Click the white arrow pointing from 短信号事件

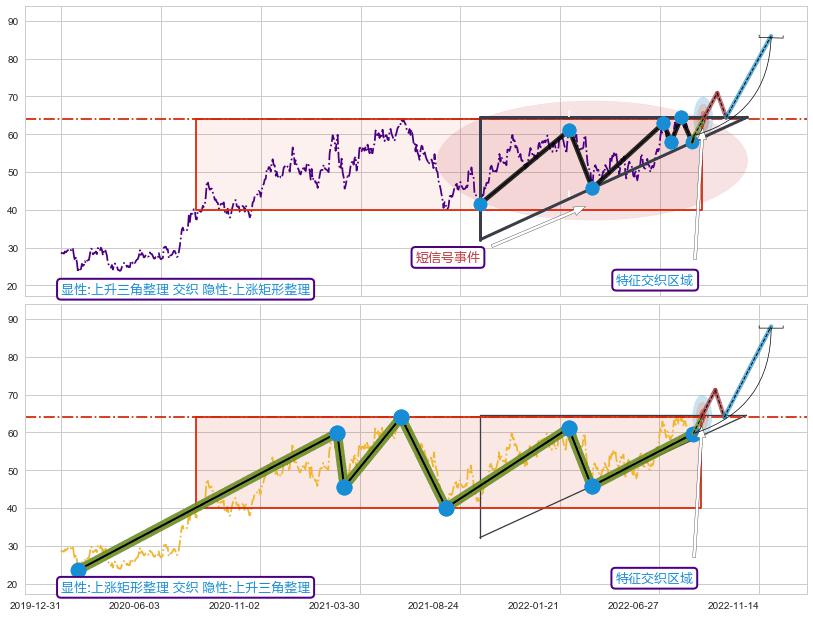(x=537, y=226)
